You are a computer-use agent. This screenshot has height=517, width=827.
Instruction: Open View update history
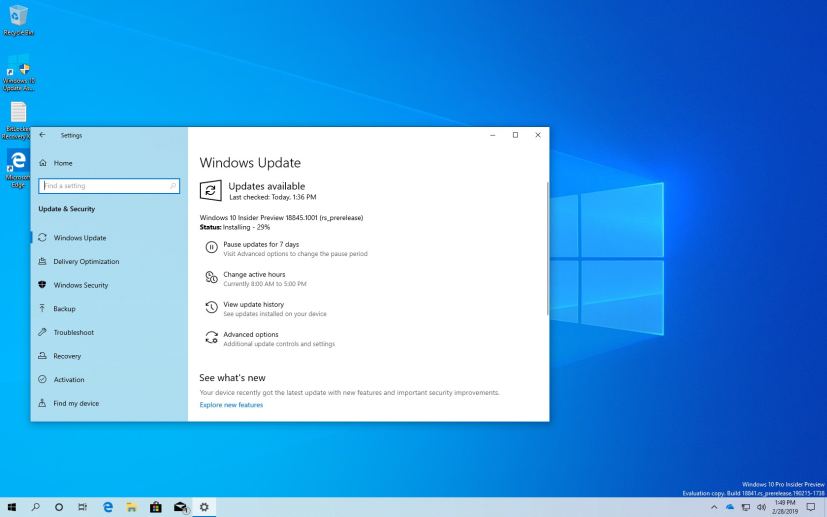pos(254,304)
